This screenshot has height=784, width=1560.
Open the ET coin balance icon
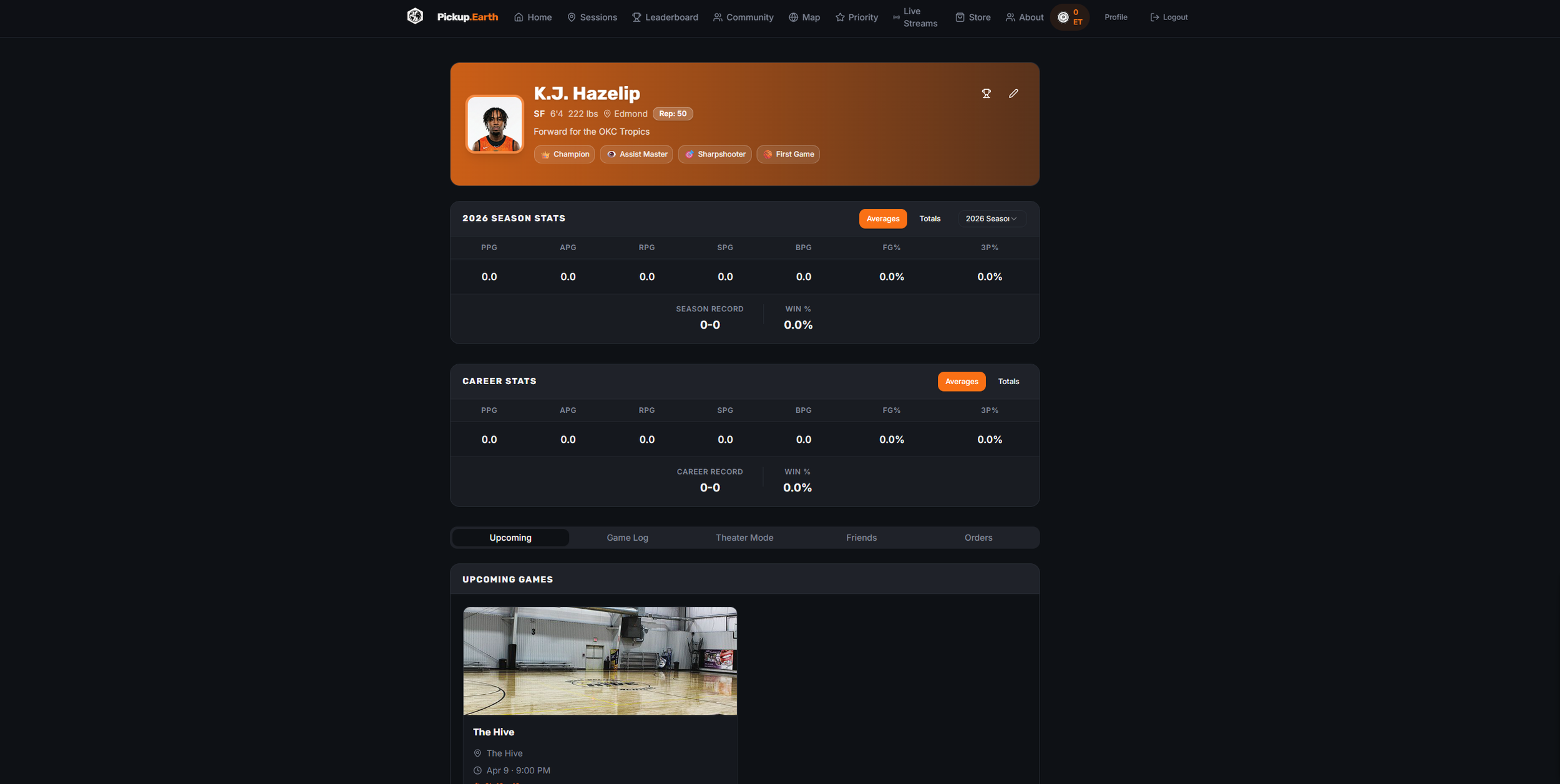(1063, 17)
